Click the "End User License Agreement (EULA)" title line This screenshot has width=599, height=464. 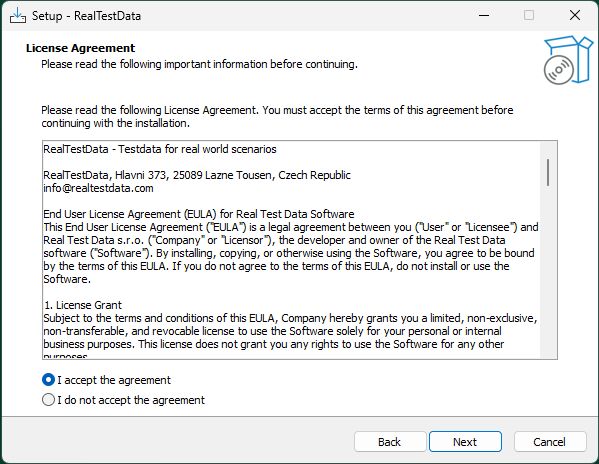[x=199, y=214]
